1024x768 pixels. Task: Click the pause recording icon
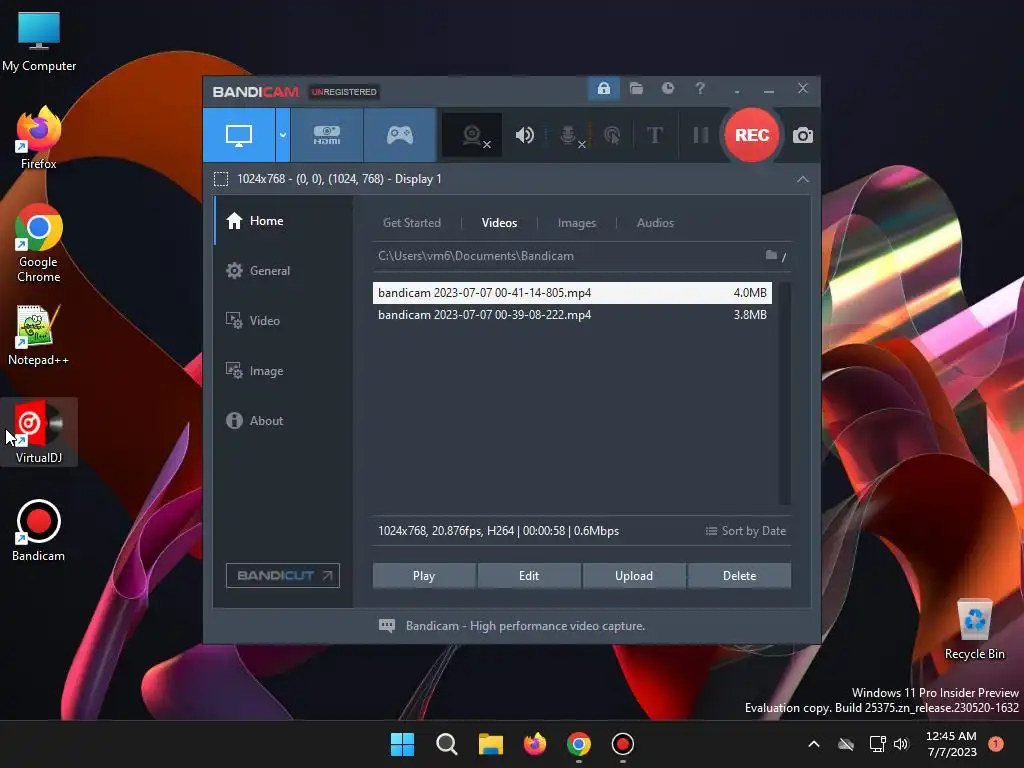(x=701, y=135)
